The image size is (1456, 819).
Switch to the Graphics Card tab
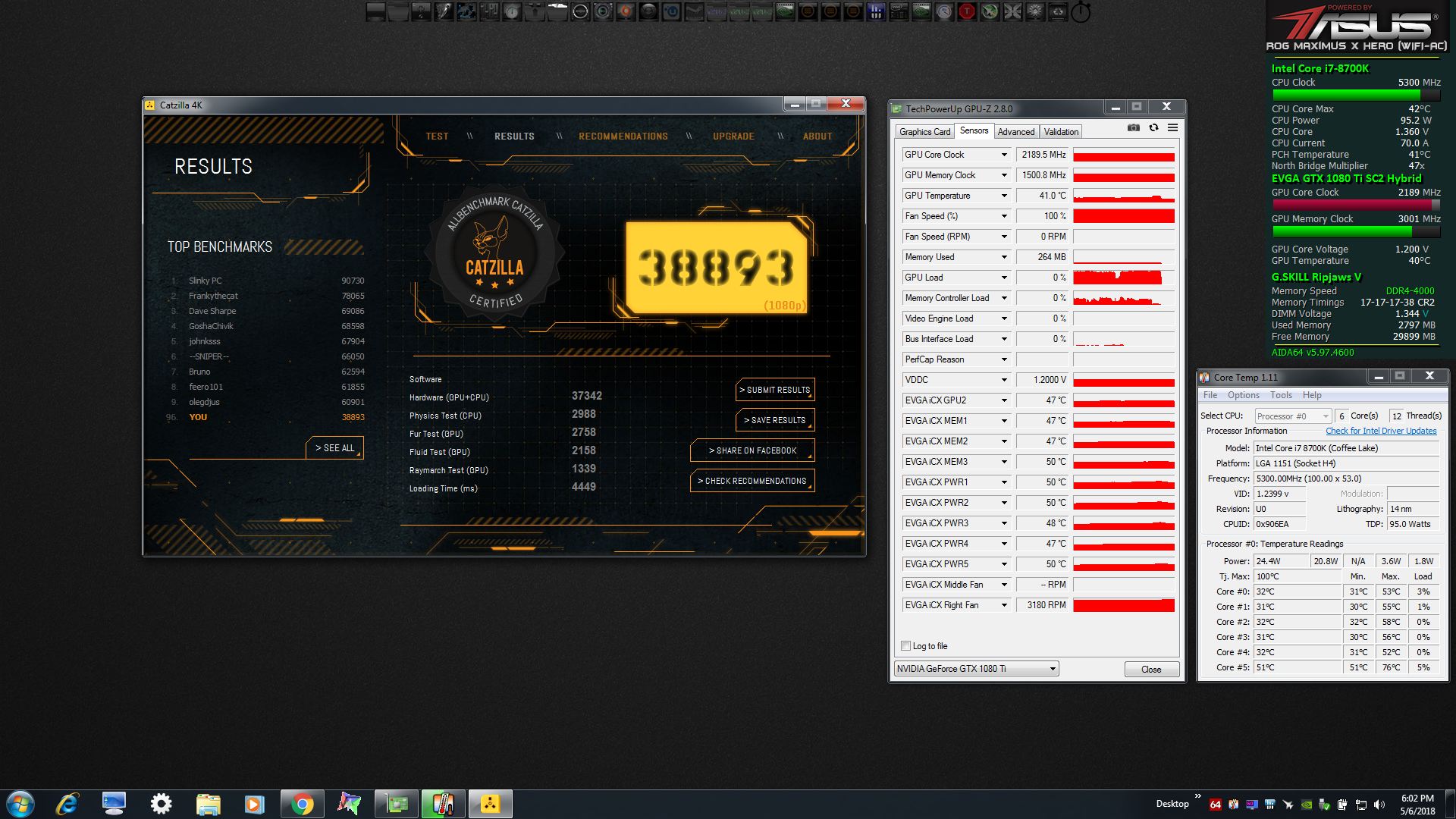(x=924, y=132)
